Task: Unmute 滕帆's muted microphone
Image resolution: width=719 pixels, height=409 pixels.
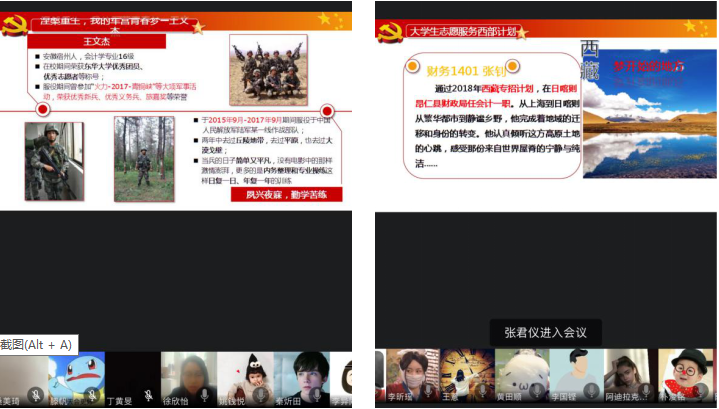Action: tap(92, 396)
